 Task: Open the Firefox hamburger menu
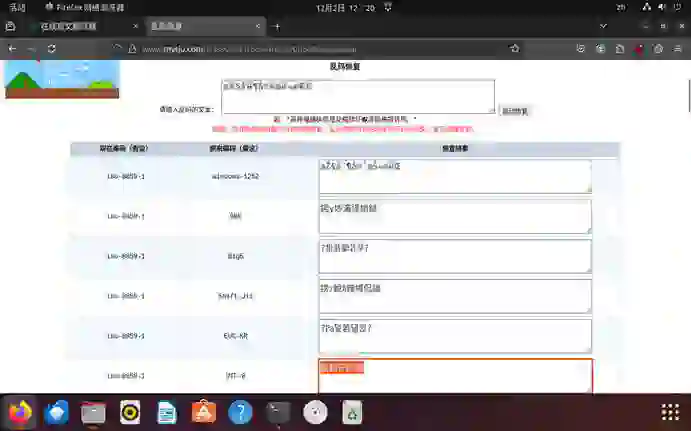pyautogui.click(x=677, y=48)
